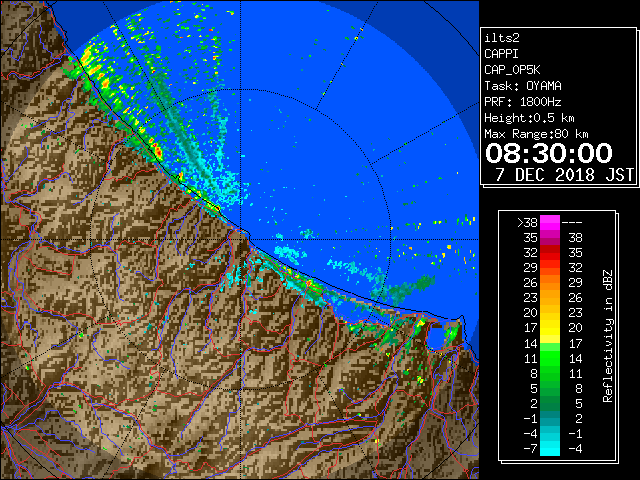
Task: Click the date text 7 DEC 2018 JST
Action: (x=564, y=175)
